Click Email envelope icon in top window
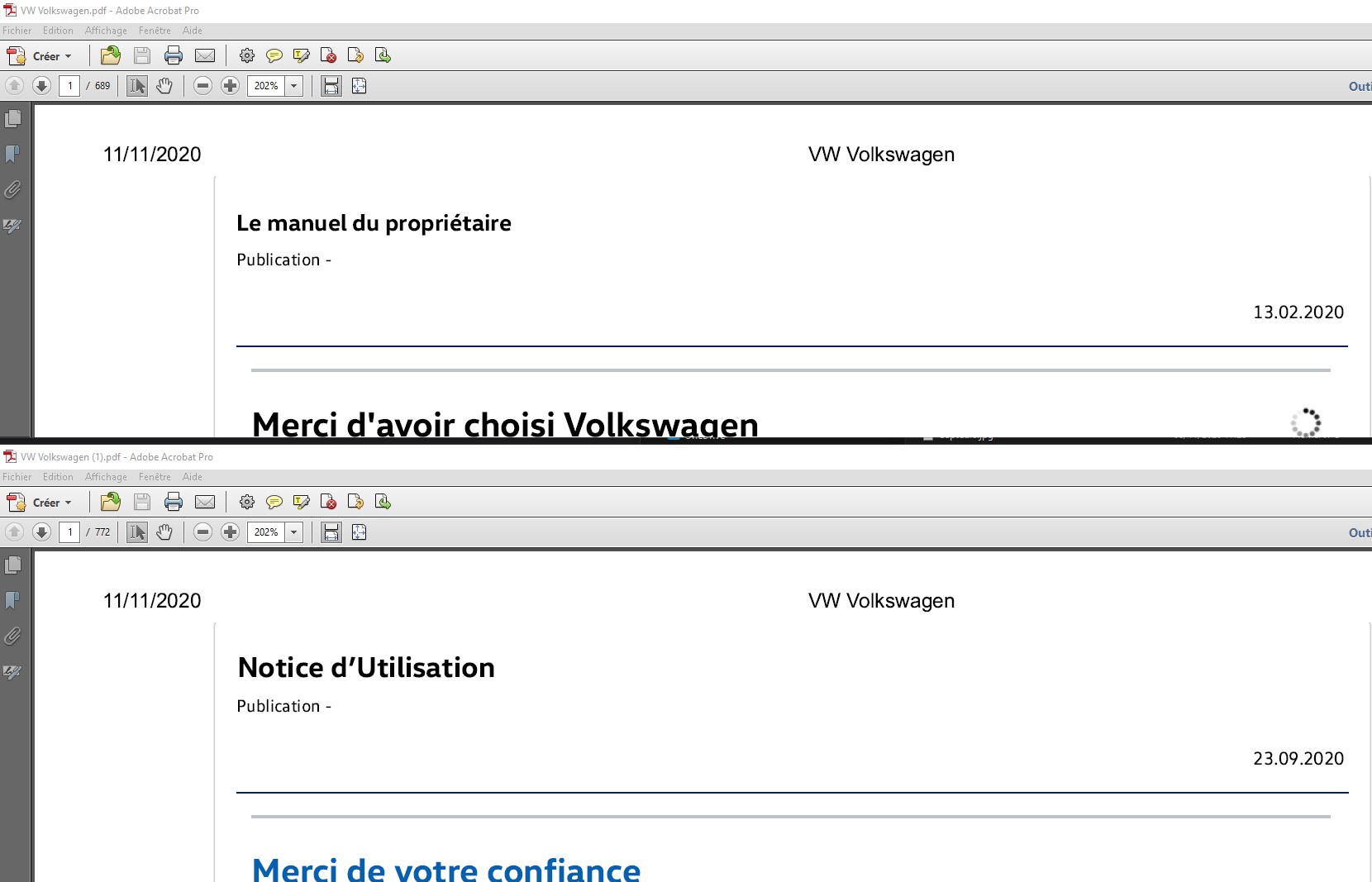Image resolution: width=1372 pixels, height=882 pixels. [205, 55]
